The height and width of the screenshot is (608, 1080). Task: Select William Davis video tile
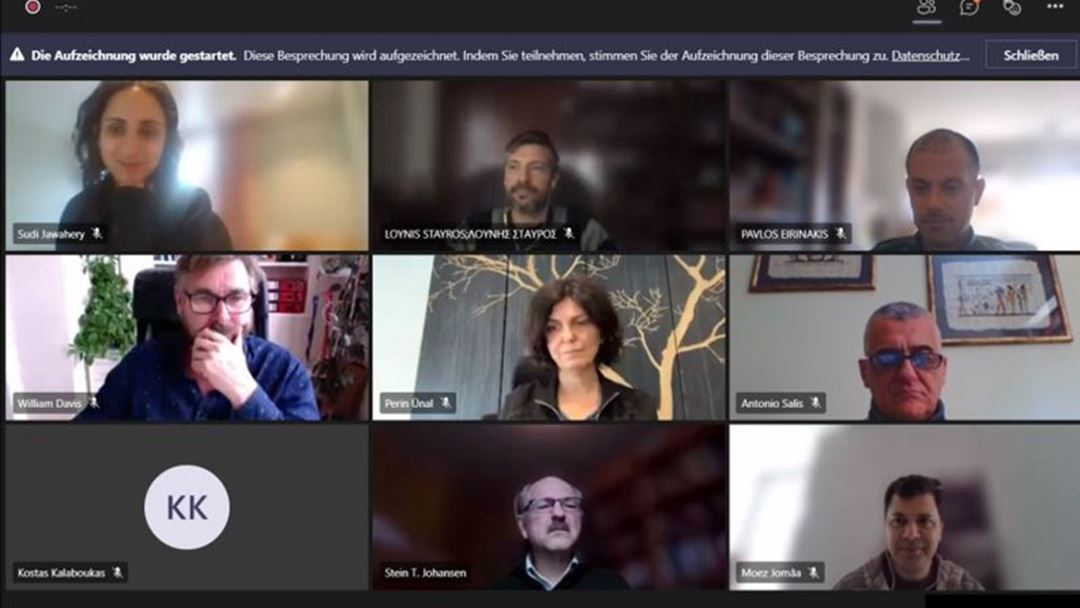[187, 337]
